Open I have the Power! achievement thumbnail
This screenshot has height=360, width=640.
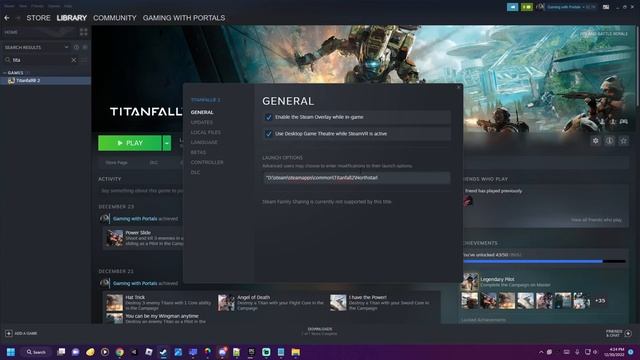(338, 303)
